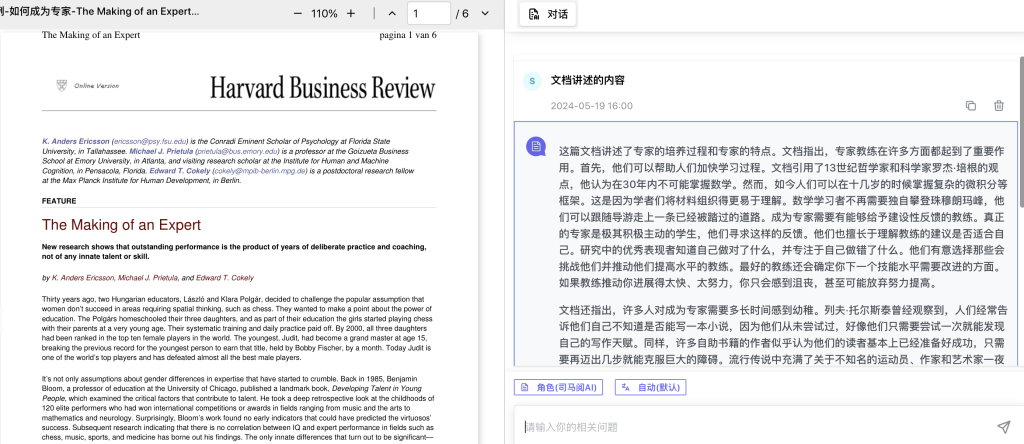This screenshot has width=1024, height=444.
Task: Click the 2024-05-19 16:00 timestamp
Action: point(592,106)
